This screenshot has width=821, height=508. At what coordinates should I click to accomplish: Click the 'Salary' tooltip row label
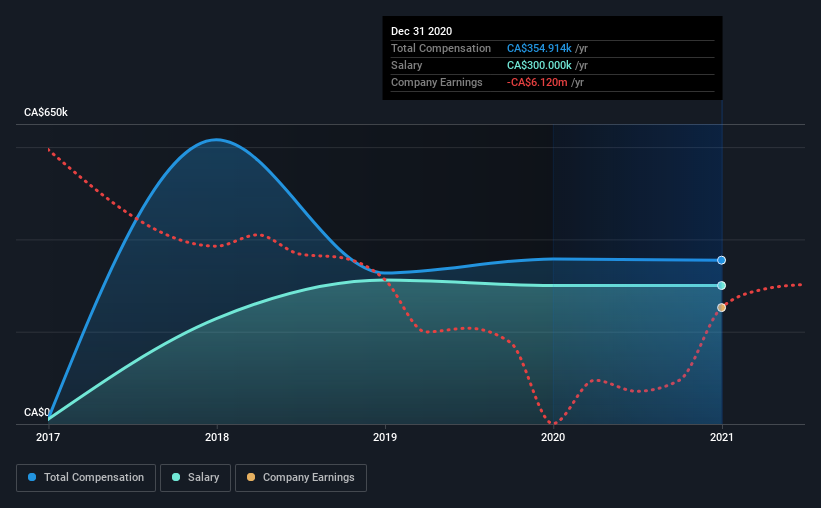[x=406, y=65]
